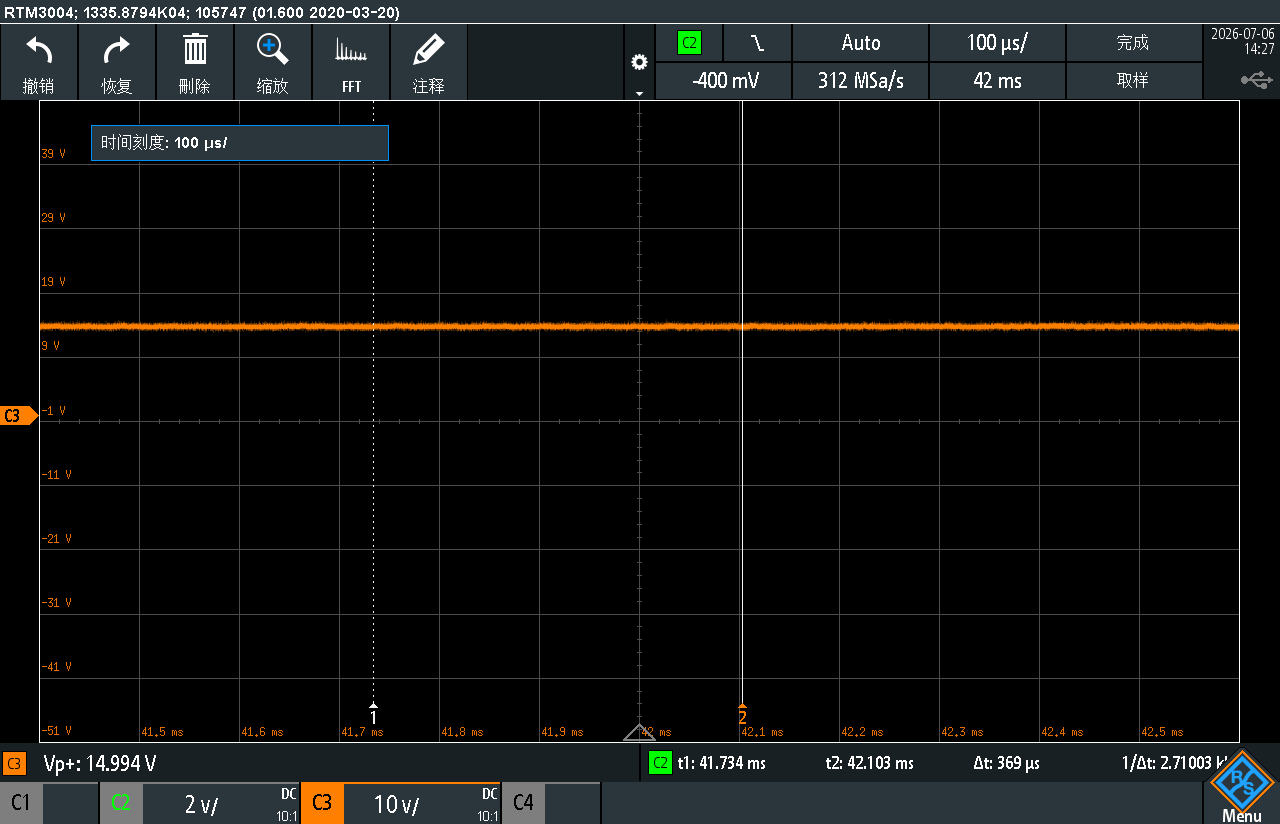
Task: Toggle channel C2 at 2 V/
Action: pos(200,802)
